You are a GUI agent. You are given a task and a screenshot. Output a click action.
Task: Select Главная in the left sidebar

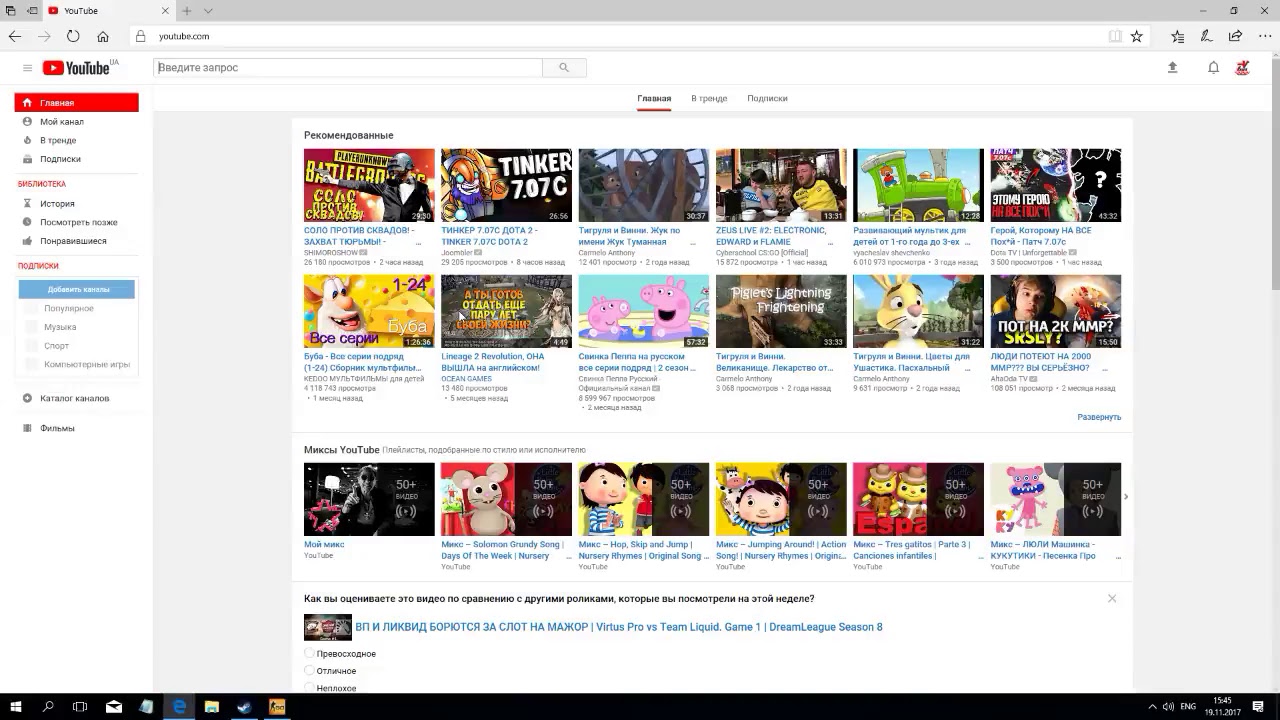[76, 103]
